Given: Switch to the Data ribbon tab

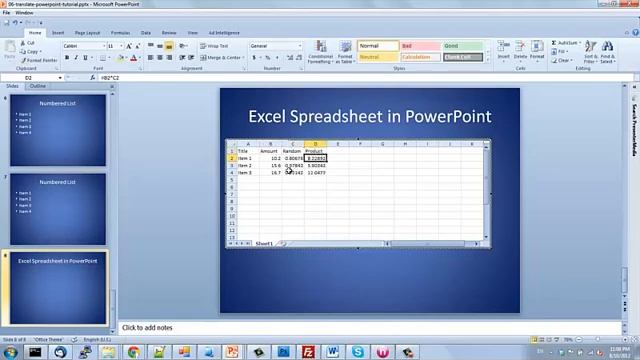Looking at the screenshot, I should pos(146,33).
